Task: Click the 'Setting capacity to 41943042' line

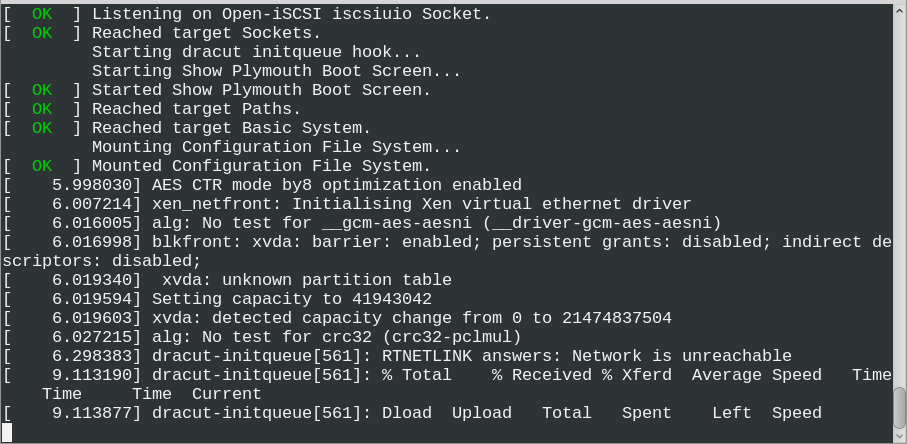Action: pyautogui.click(x=292, y=299)
